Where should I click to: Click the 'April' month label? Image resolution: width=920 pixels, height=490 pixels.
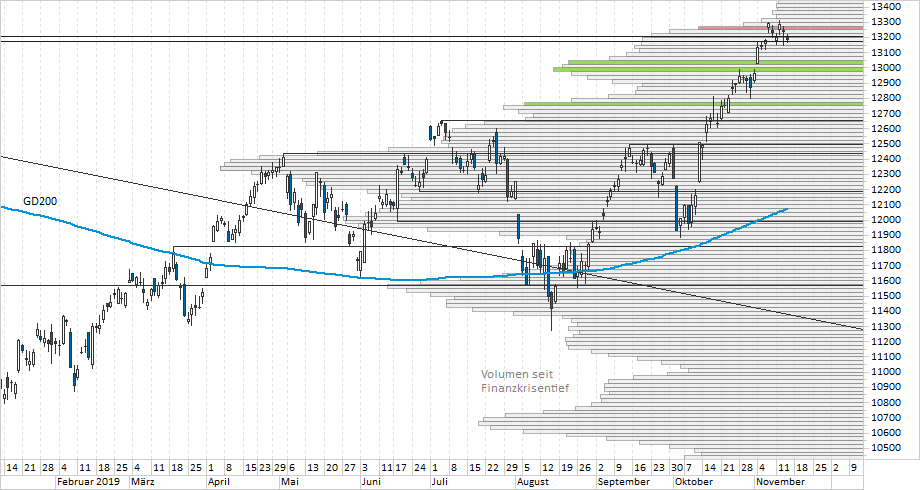coord(221,481)
